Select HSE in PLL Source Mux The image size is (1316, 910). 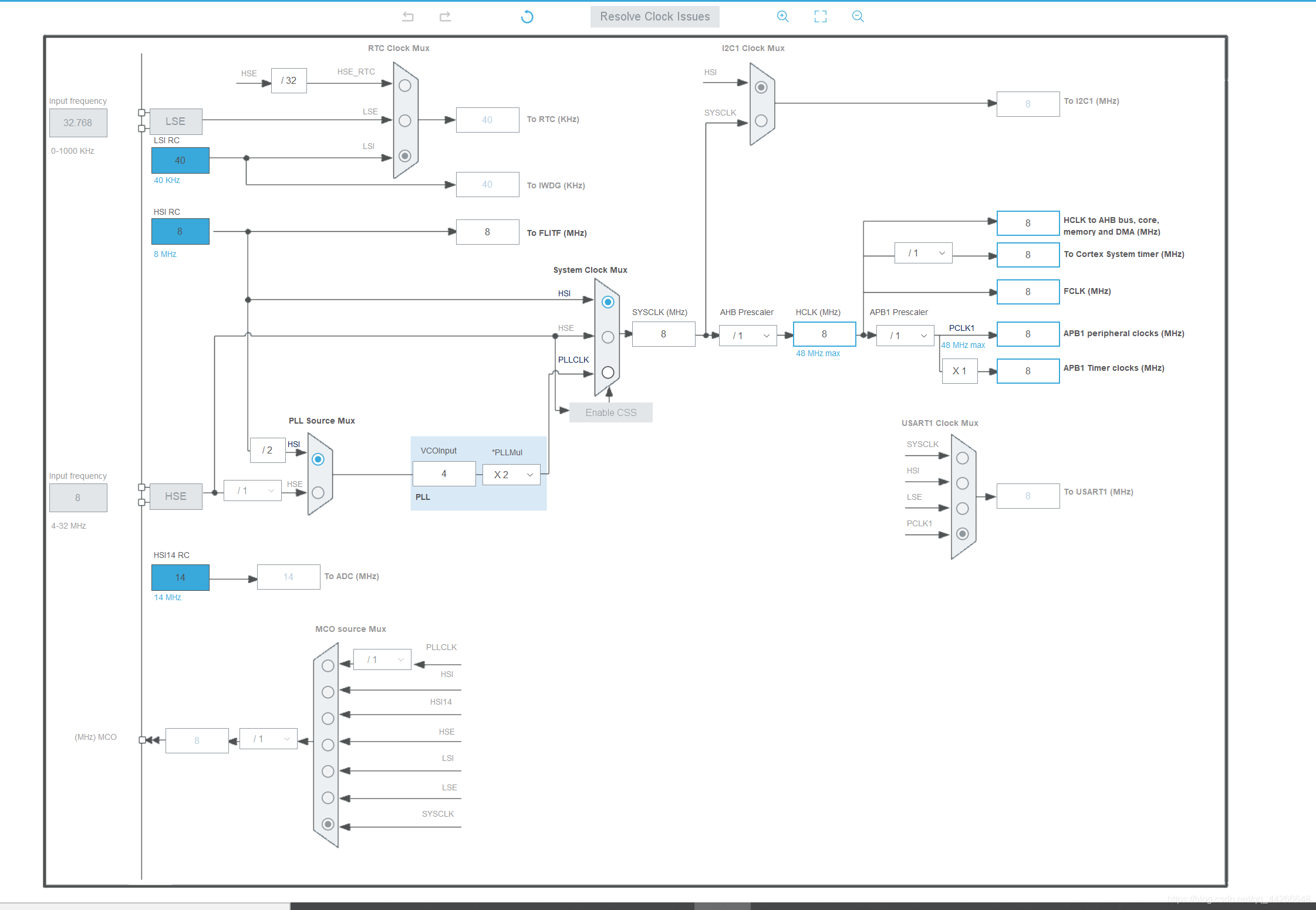click(x=318, y=493)
